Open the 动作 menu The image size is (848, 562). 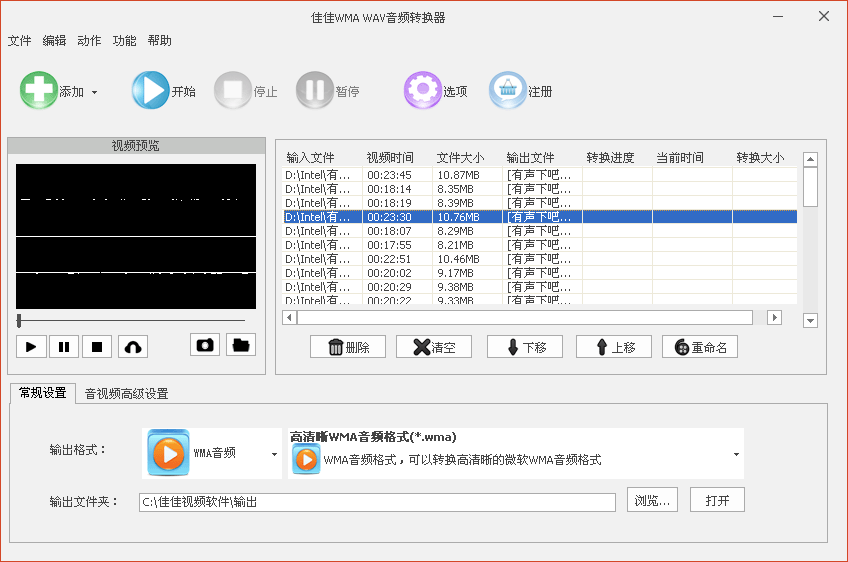coord(89,41)
